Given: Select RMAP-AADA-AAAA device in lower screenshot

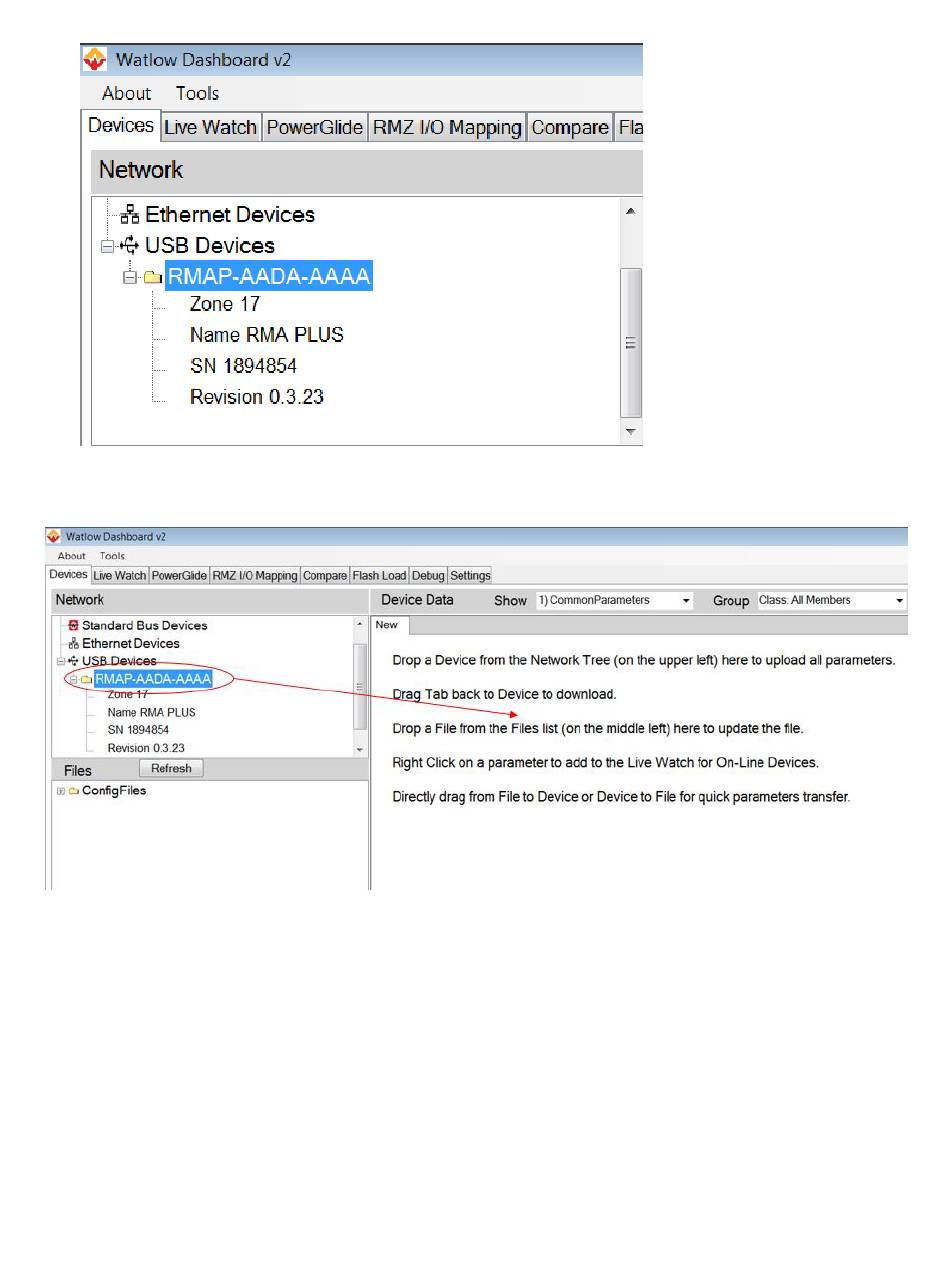Looking at the screenshot, I should pyautogui.click(x=153, y=679).
